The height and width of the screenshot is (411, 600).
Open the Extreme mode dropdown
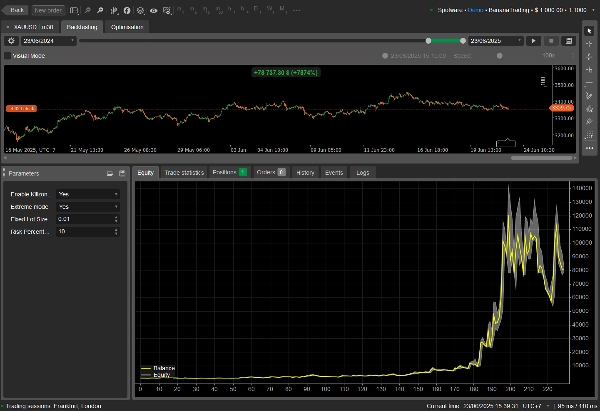(88, 205)
